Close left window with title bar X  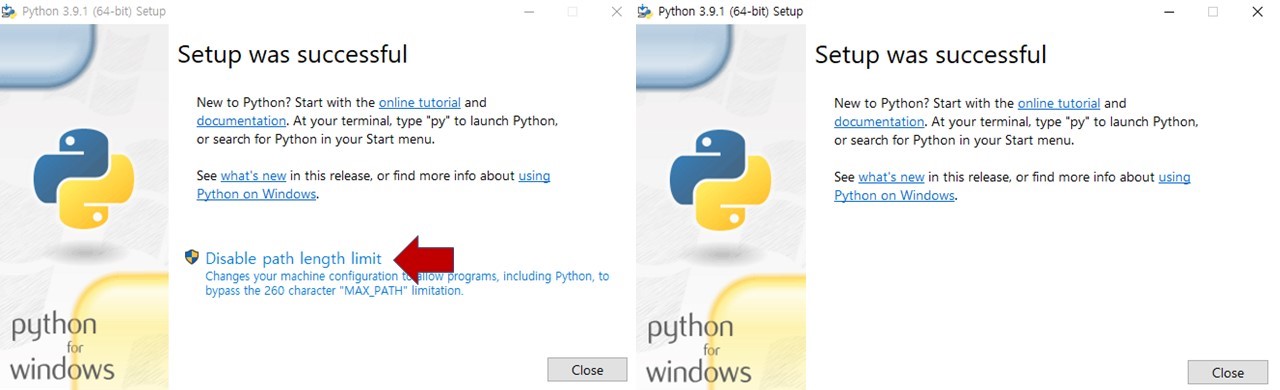[x=617, y=12]
